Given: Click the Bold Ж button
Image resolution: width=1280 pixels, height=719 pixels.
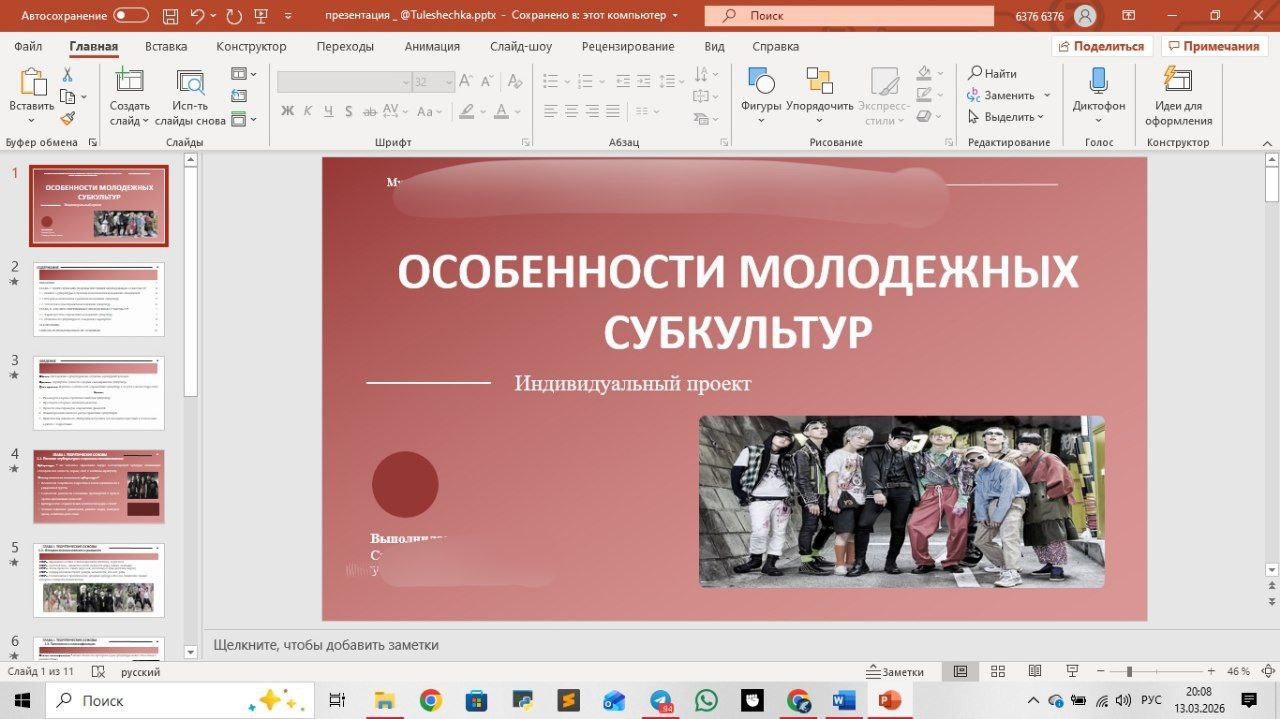Looking at the screenshot, I should (x=288, y=111).
